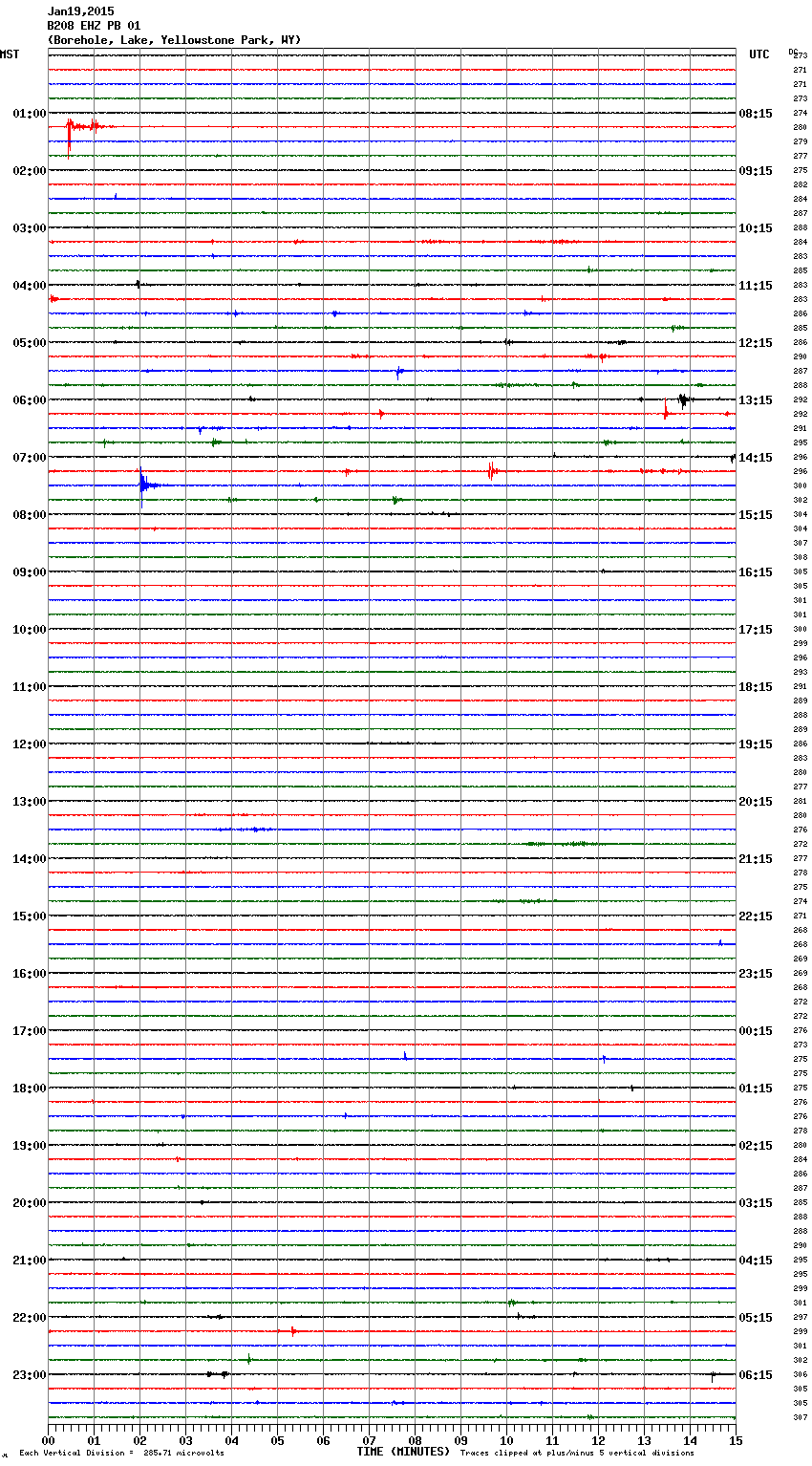Select the 06:00 MST time label
Screen dimensions: 812x1466
click(x=29, y=400)
